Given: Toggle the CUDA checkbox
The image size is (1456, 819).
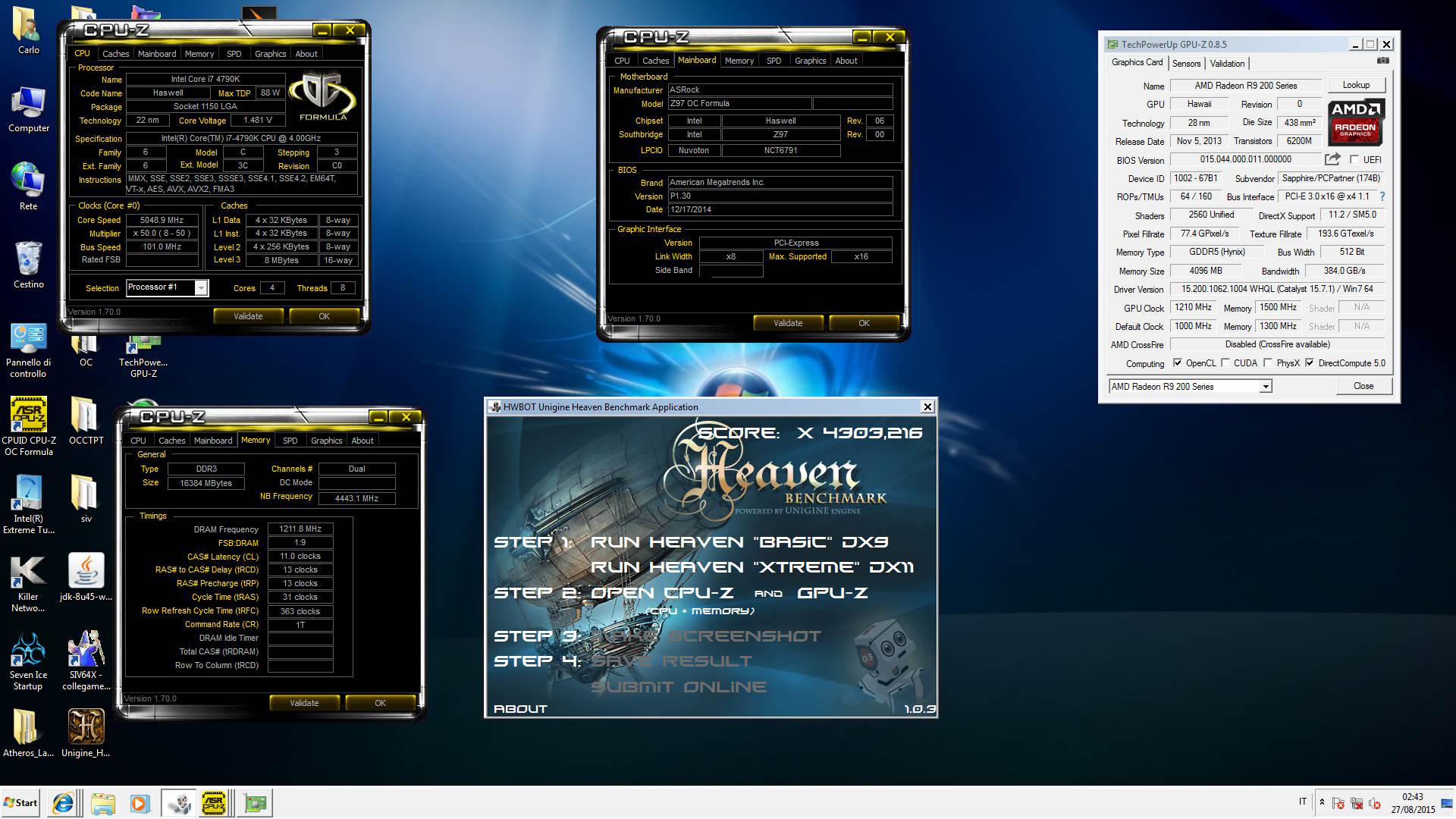Looking at the screenshot, I should [x=1225, y=363].
